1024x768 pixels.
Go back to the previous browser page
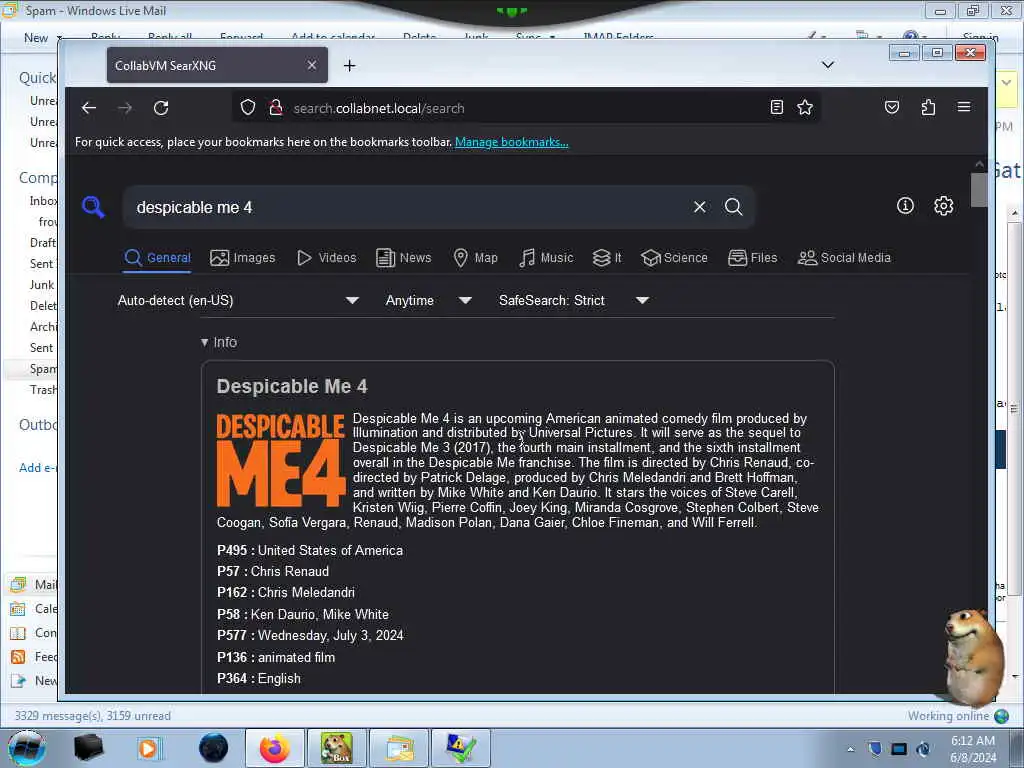tap(89, 108)
